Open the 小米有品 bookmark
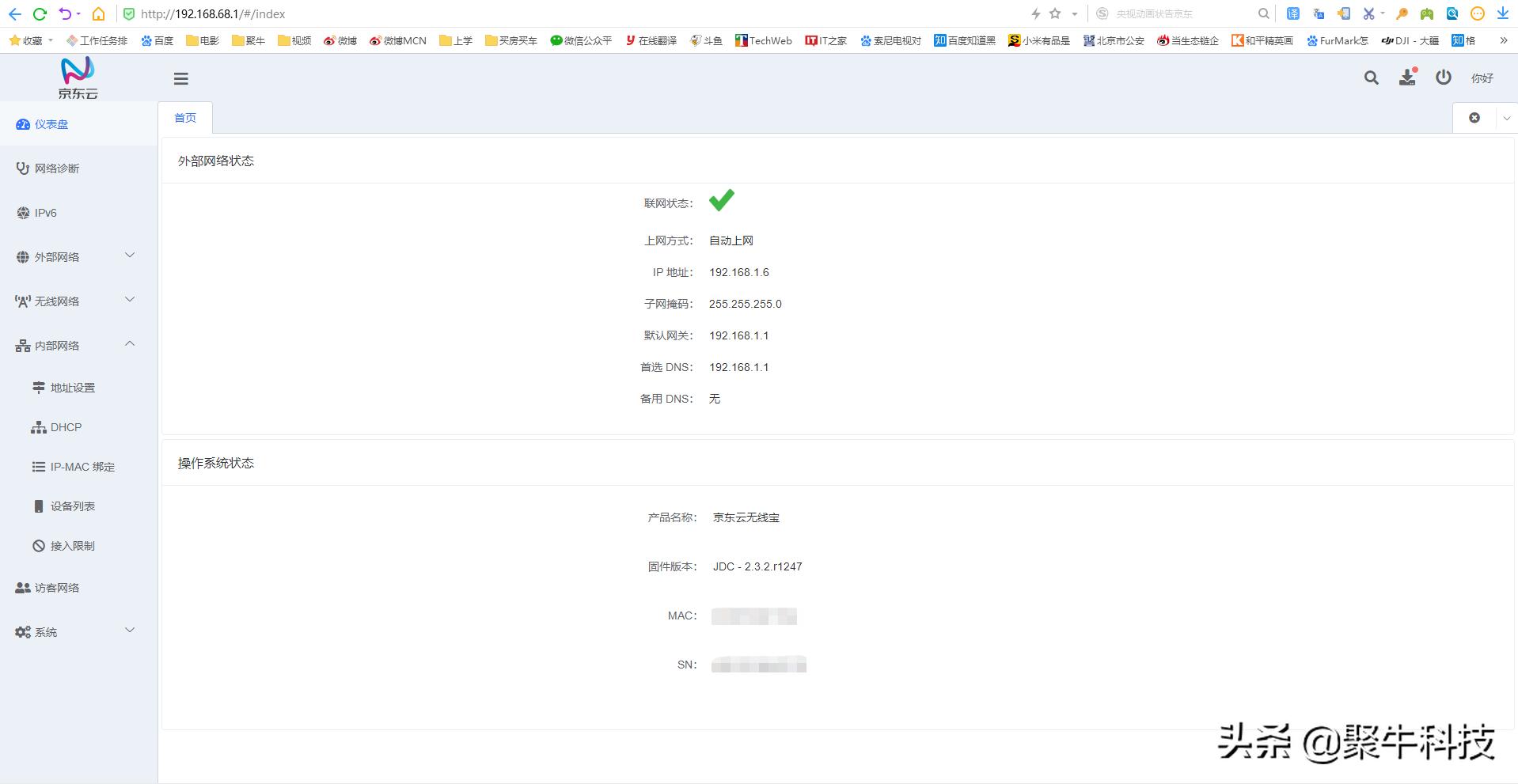Viewport: 1518px width, 784px height. [x=1039, y=40]
